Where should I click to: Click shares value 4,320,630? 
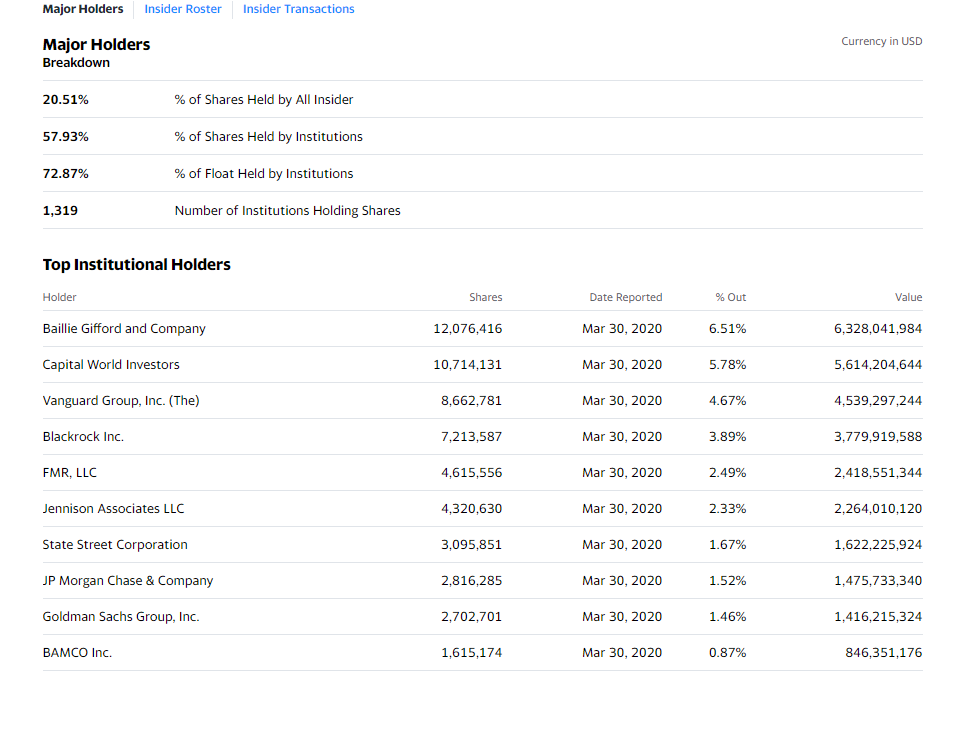pyautogui.click(x=472, y=509)
